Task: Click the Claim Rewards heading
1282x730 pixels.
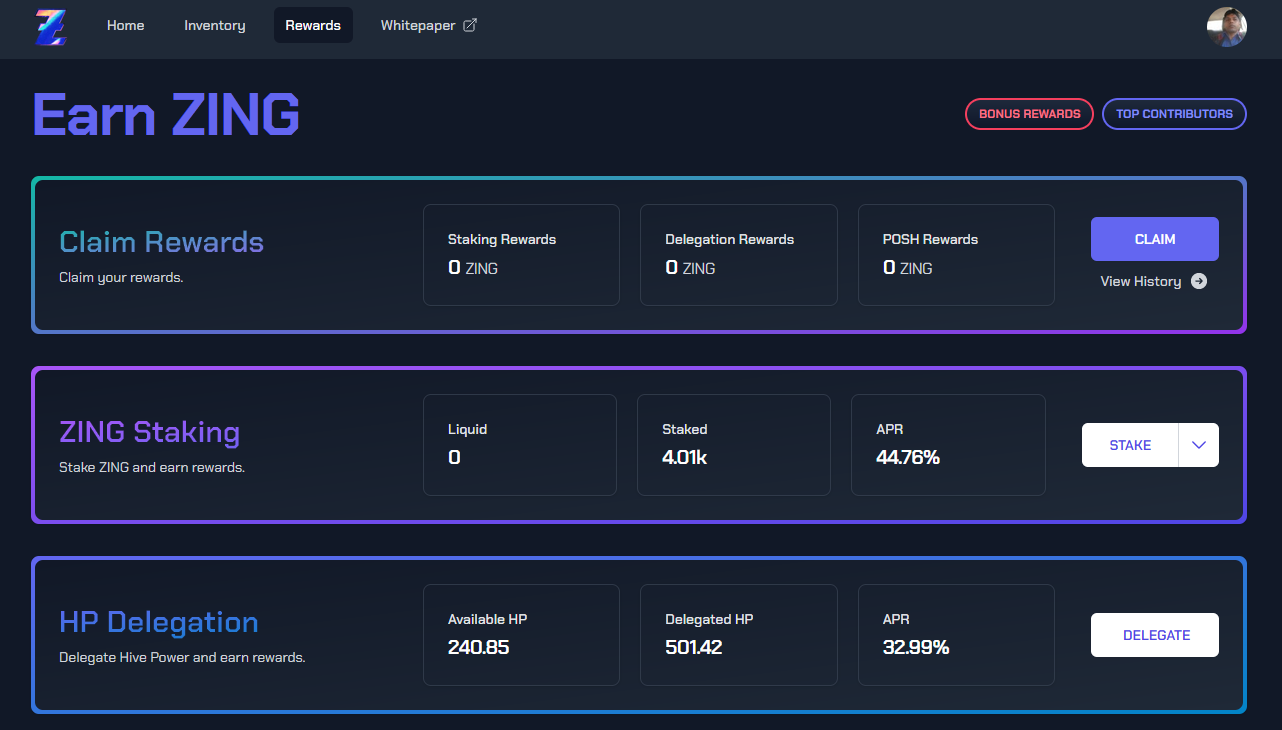Action: coord(162,242)
